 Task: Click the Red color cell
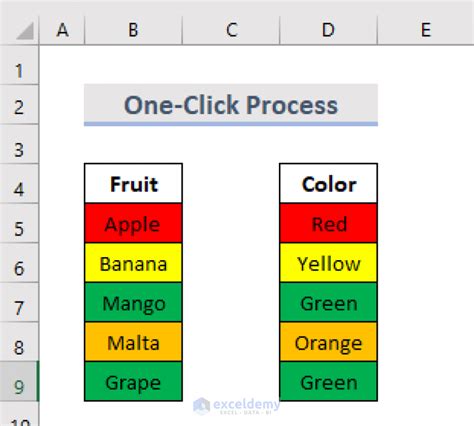(x=329, y=223)
